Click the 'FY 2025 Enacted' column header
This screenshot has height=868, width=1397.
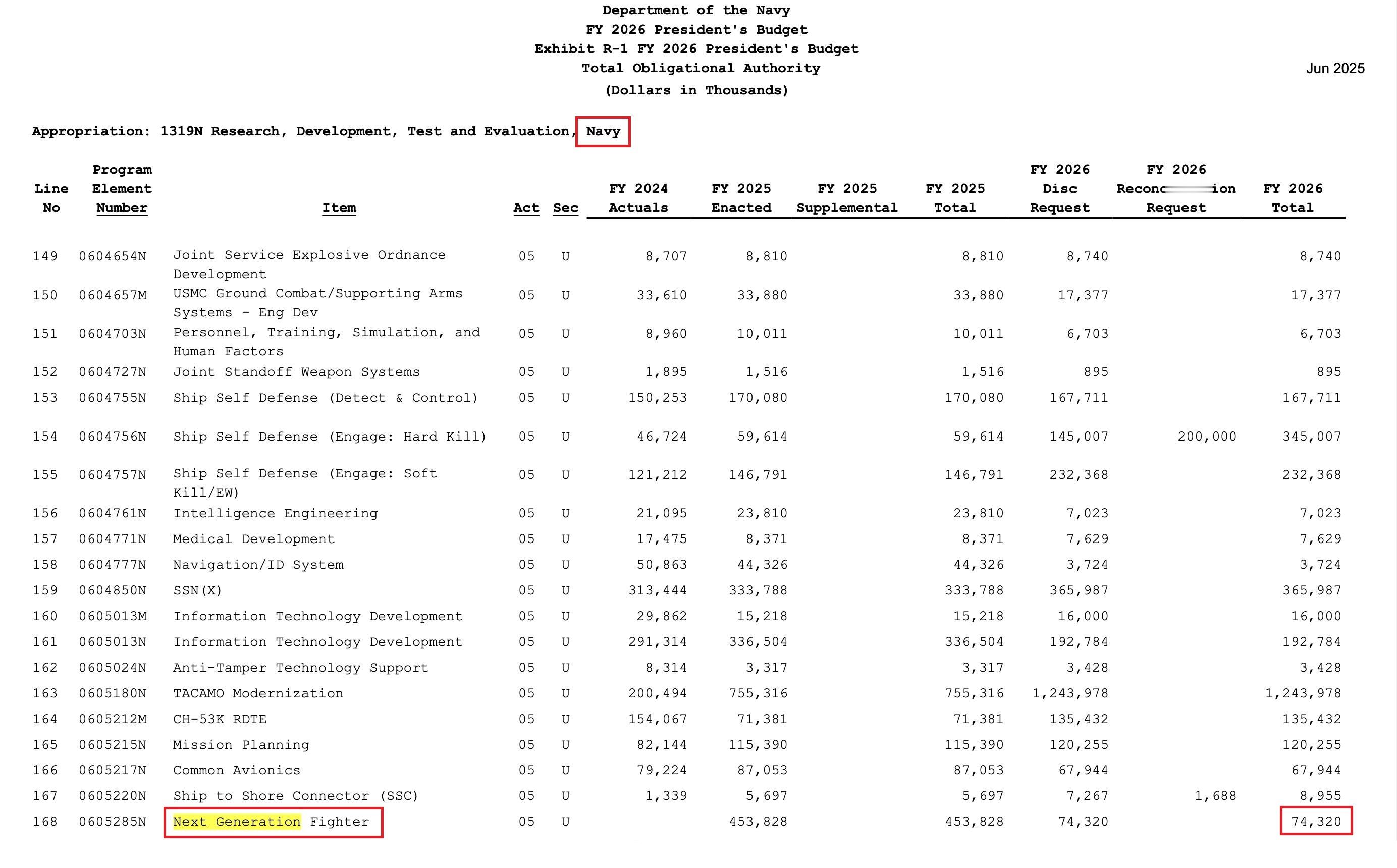pos(741,198)
